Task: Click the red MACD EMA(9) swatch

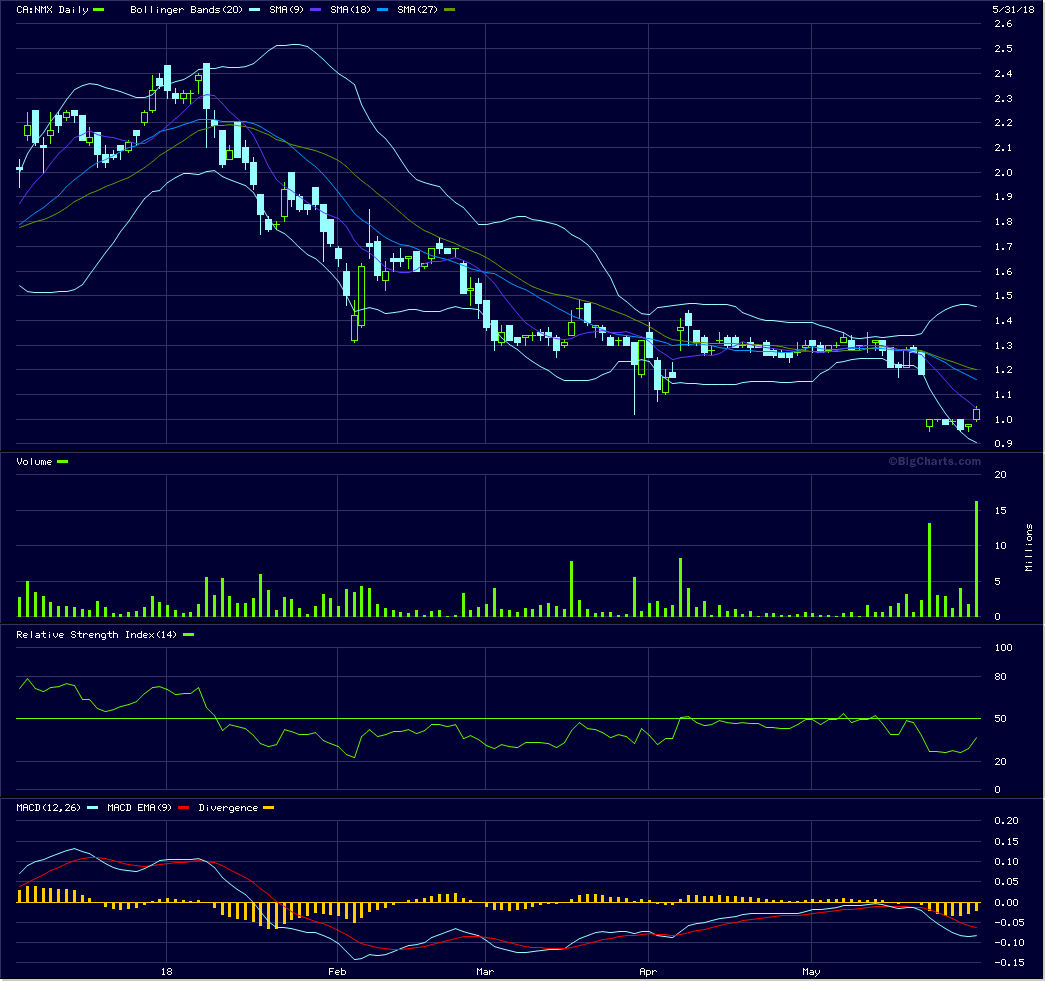Action: click(x=184, y=808)
